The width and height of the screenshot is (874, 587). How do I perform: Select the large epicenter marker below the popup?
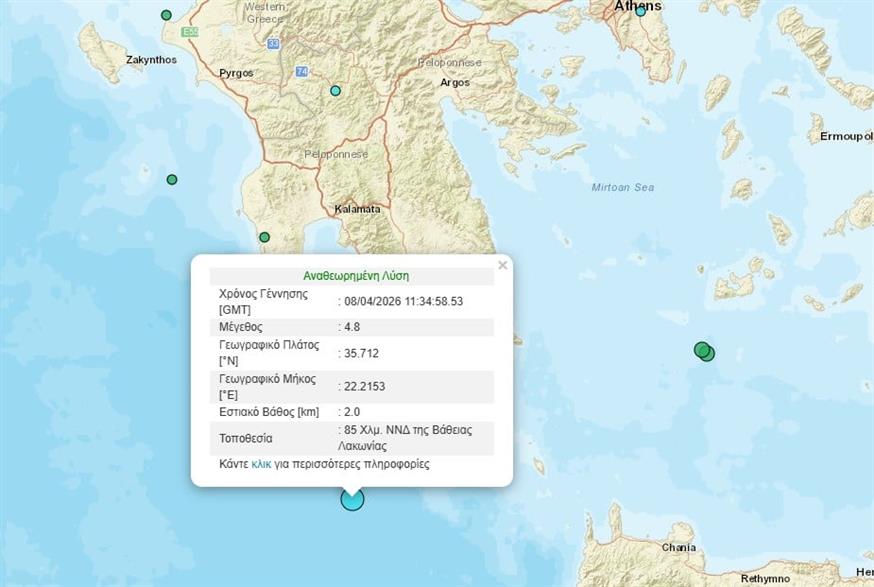(x=351, y=500)
